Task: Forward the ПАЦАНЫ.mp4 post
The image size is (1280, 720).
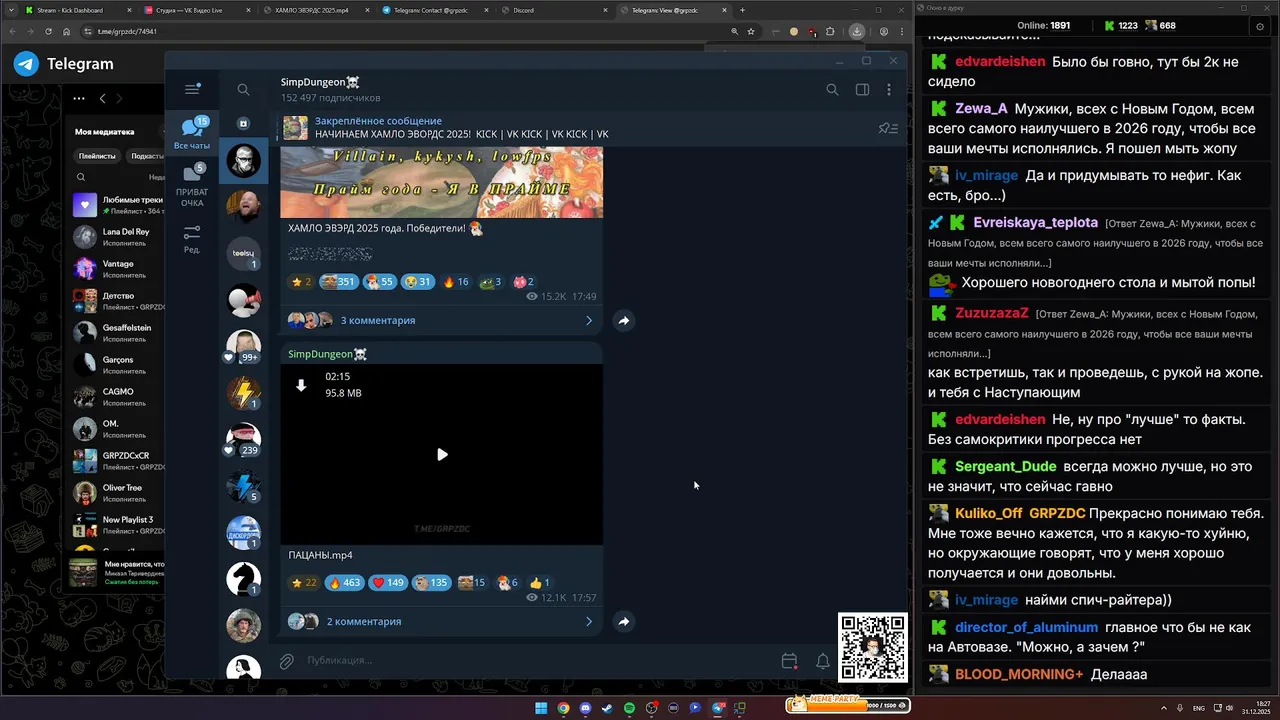Action: coord(623,621)
